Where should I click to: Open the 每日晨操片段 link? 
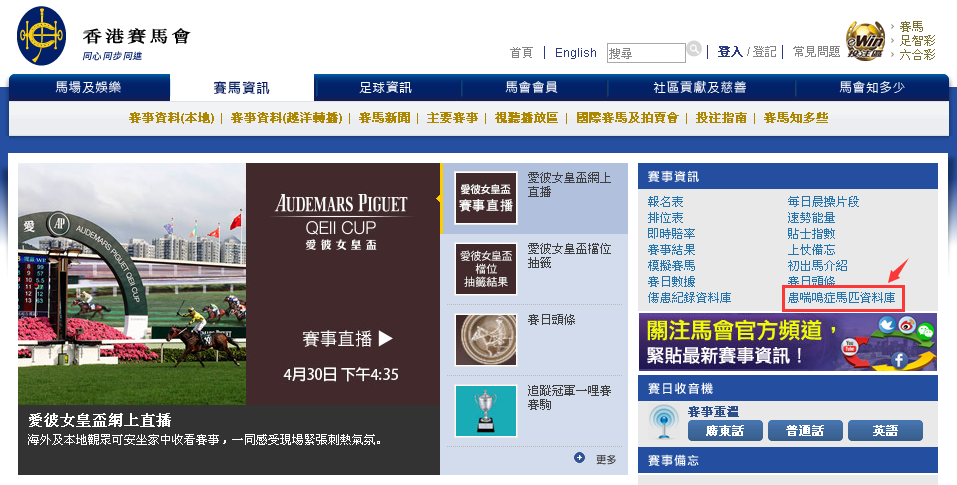[x=823, y=201]
